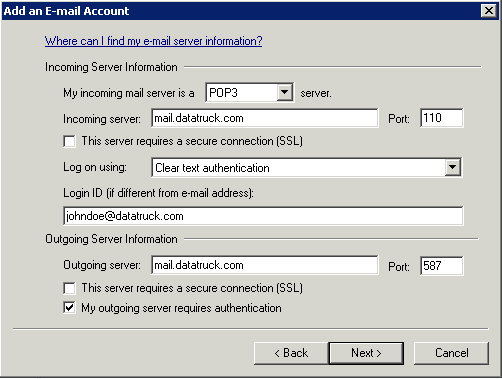Open the e-mail server information help link
The width and height of the screenshot is (502, 379).
tap(153, 41)
